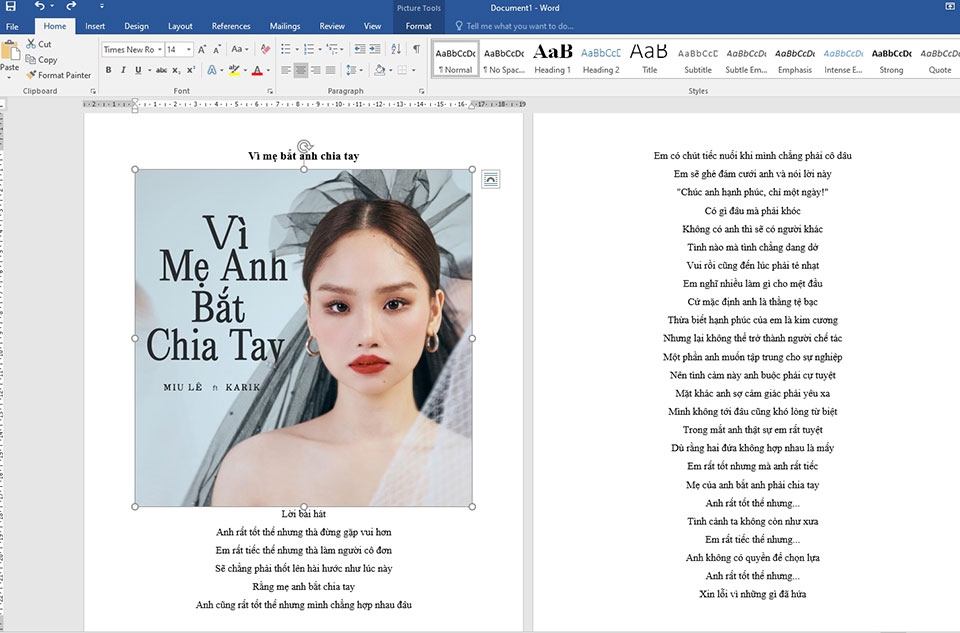This screenshot has width=960, height=633.
Task: Open font color dropdown arrow
Action: 268,70
